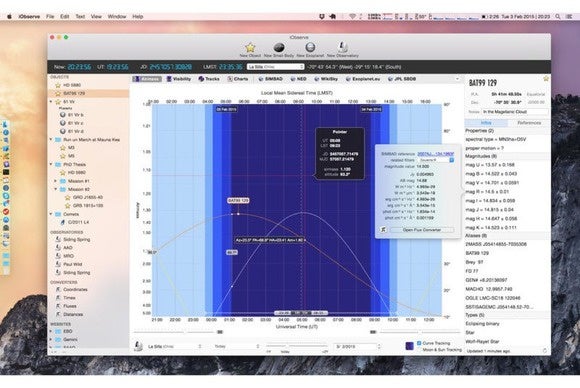Click the favorite star next to BAT99 129 title
This screenshot has height=388, width=580.
click(x=546, y=78)
